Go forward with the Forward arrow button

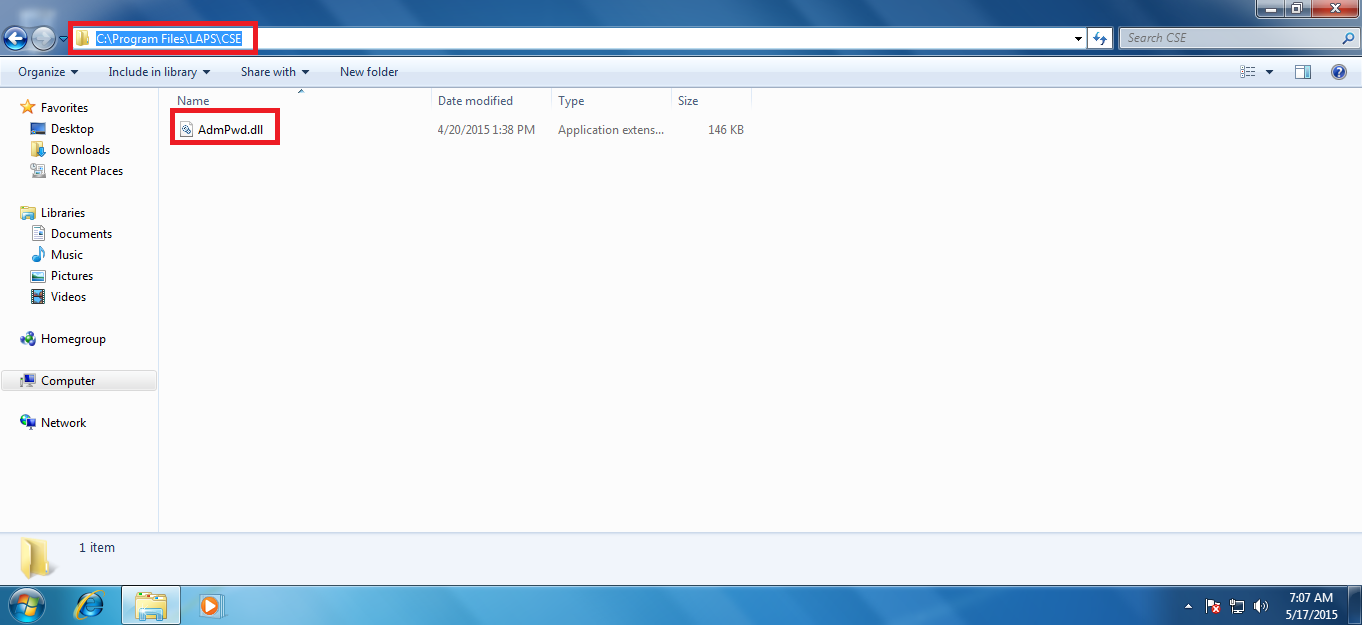click(43, 39)
